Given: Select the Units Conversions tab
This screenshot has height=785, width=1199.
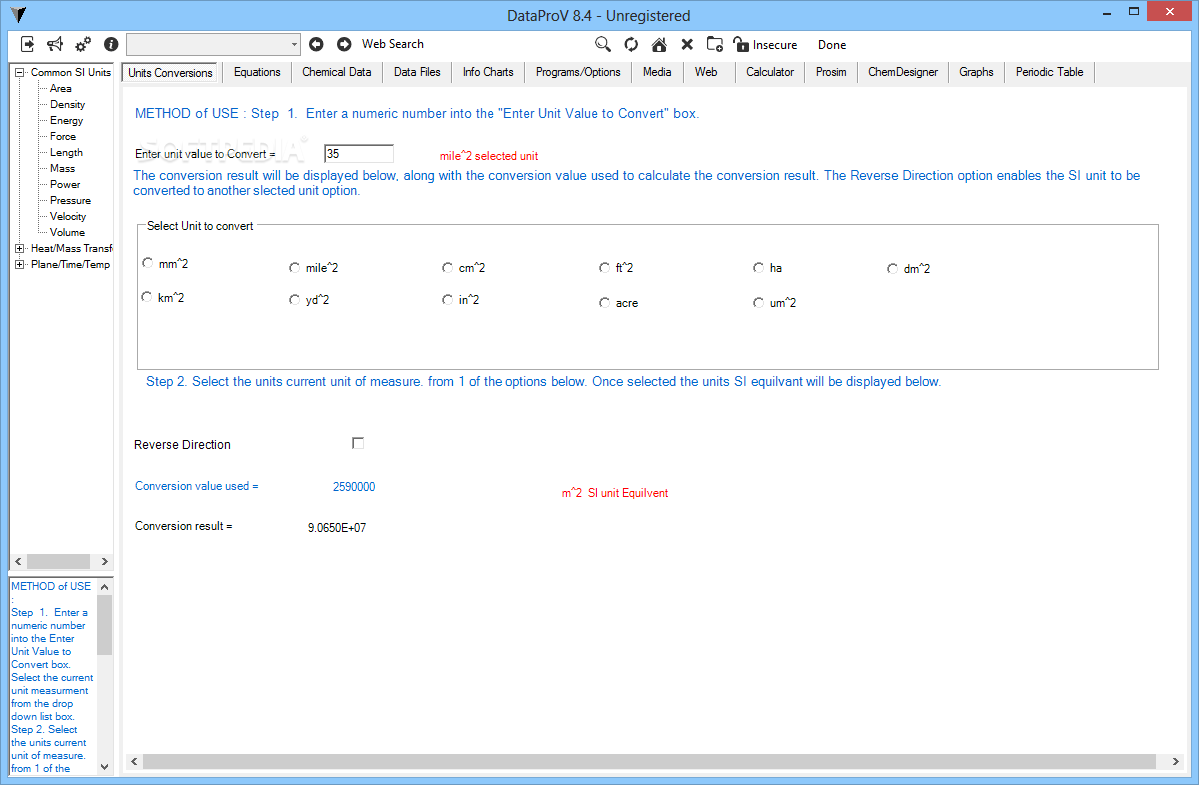Looking at the screenshot, I should click(170, 73).
